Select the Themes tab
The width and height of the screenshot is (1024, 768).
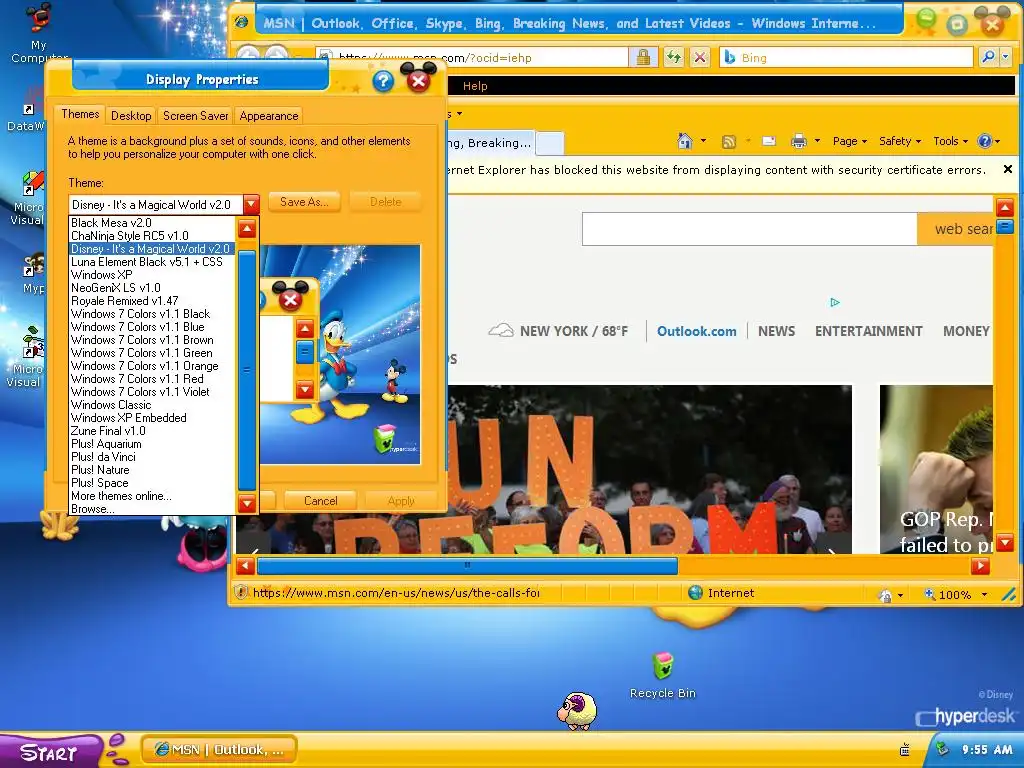[80, 114]
